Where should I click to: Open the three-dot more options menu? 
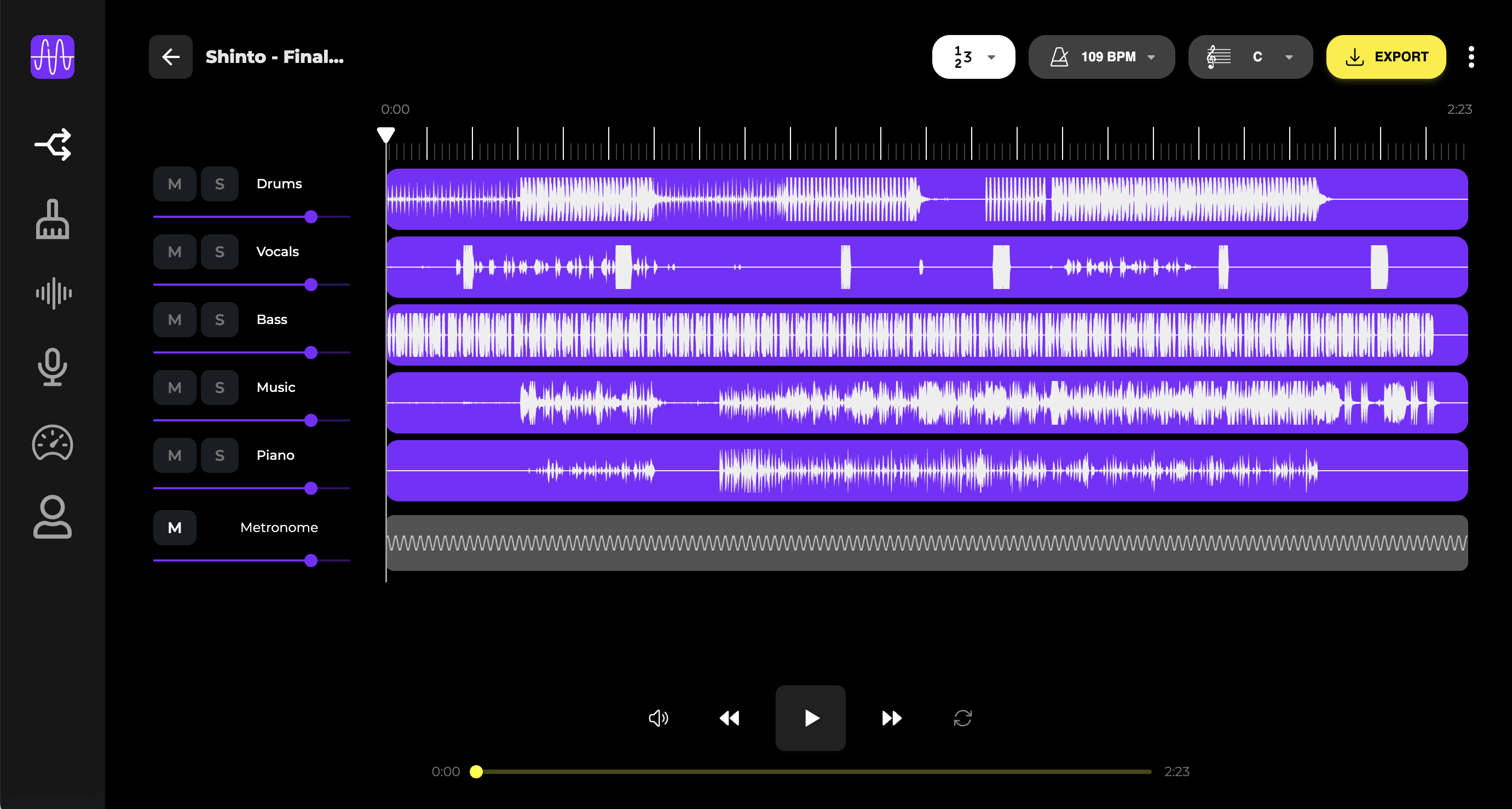pyautogui.click(x=1470, y=57)
